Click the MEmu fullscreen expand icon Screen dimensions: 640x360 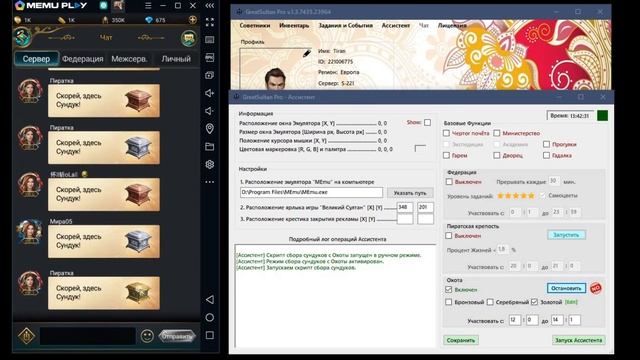coord(210,22)
